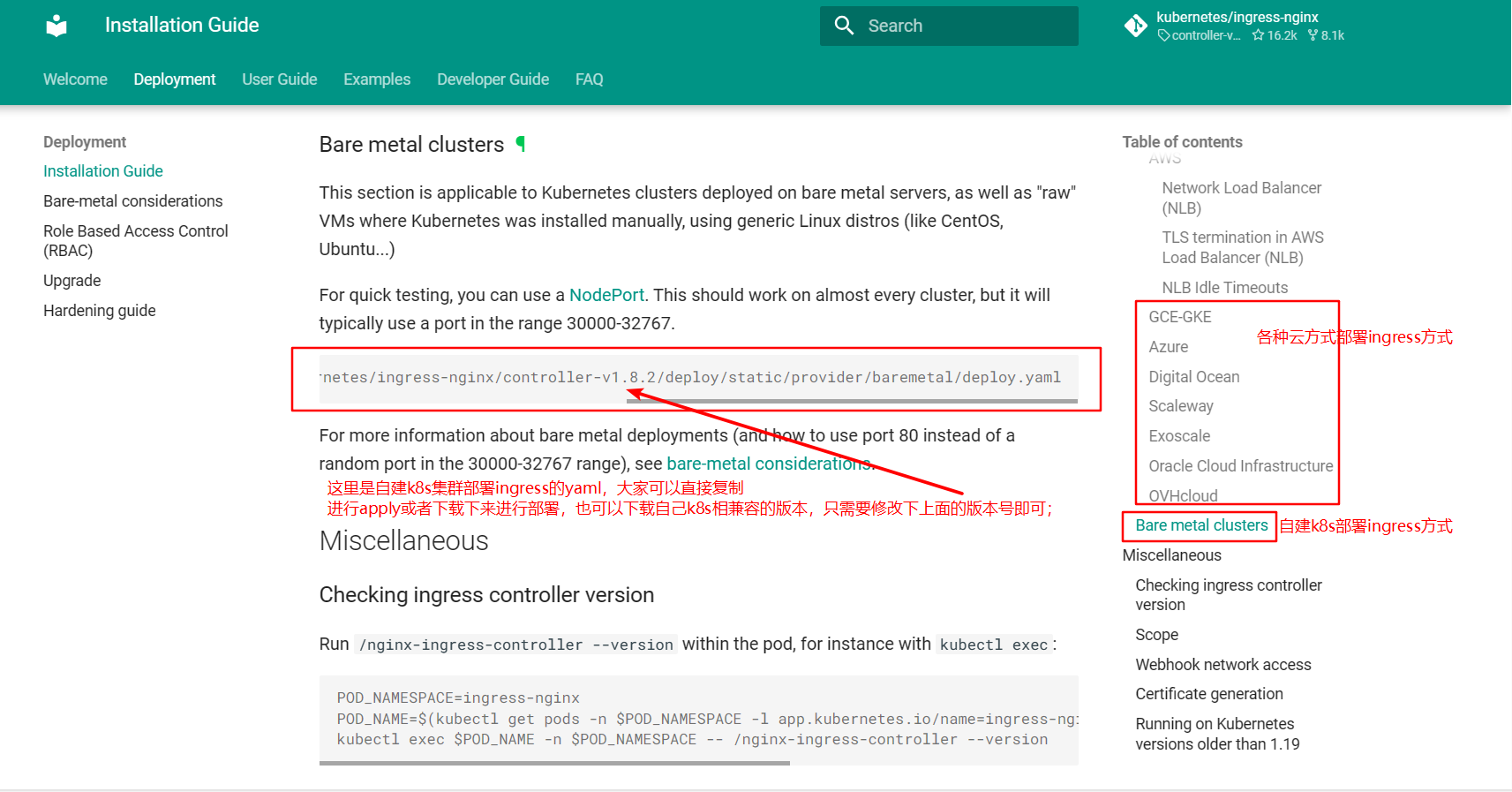Click the kubernetes/ingress-nginx repository name
This screenshot has width=1512, height=792.
[1237, 18]
